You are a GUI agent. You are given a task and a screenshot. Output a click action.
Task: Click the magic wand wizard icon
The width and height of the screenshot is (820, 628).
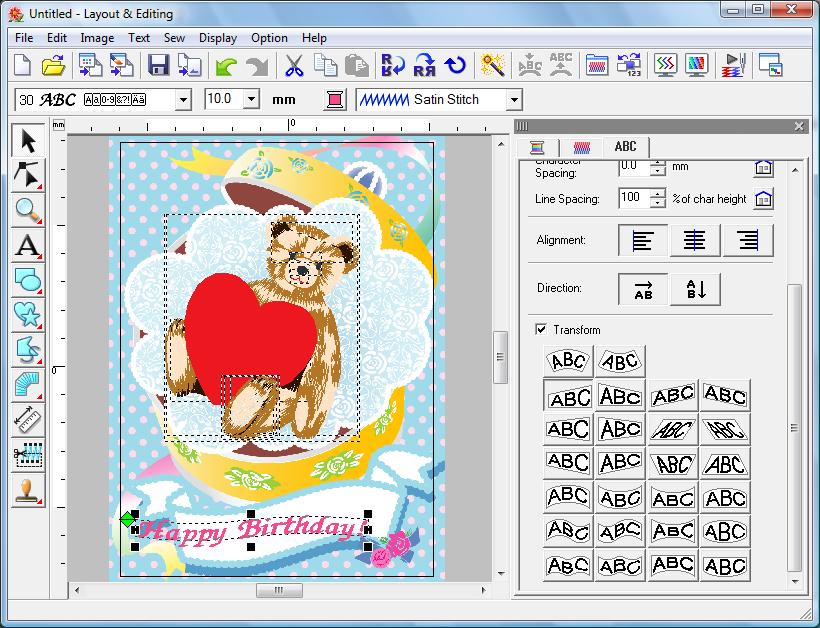coord(492,66)
